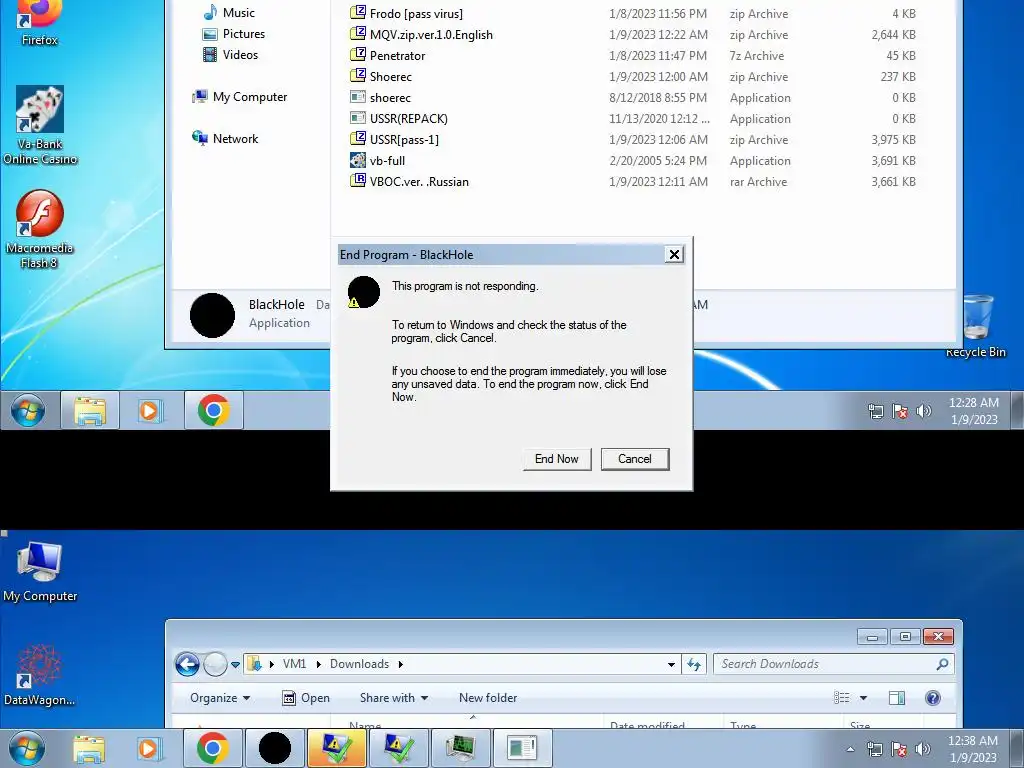Click the network tray icon beside the 12:28 AM clock
Viewport: 1024px width, 768px height.
click(876, 411)
